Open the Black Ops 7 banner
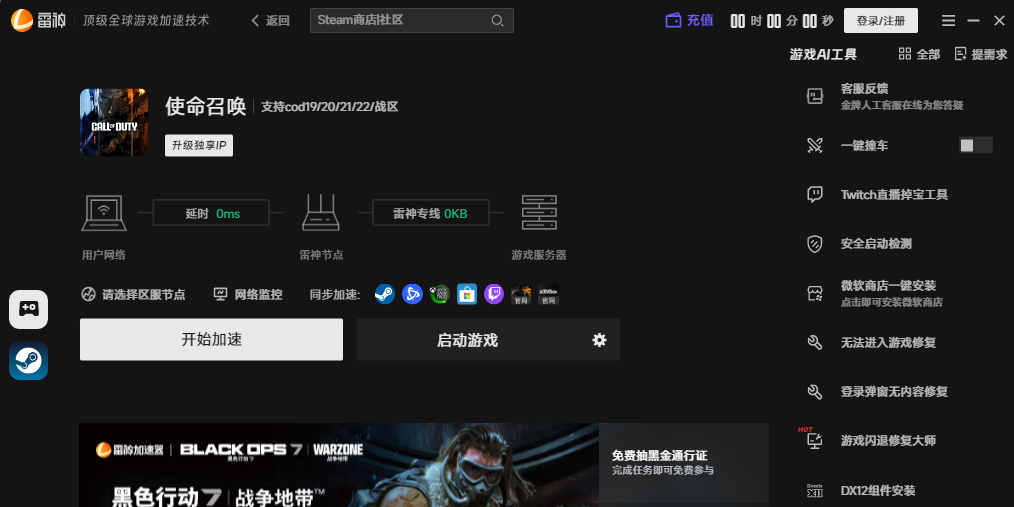 339,465
